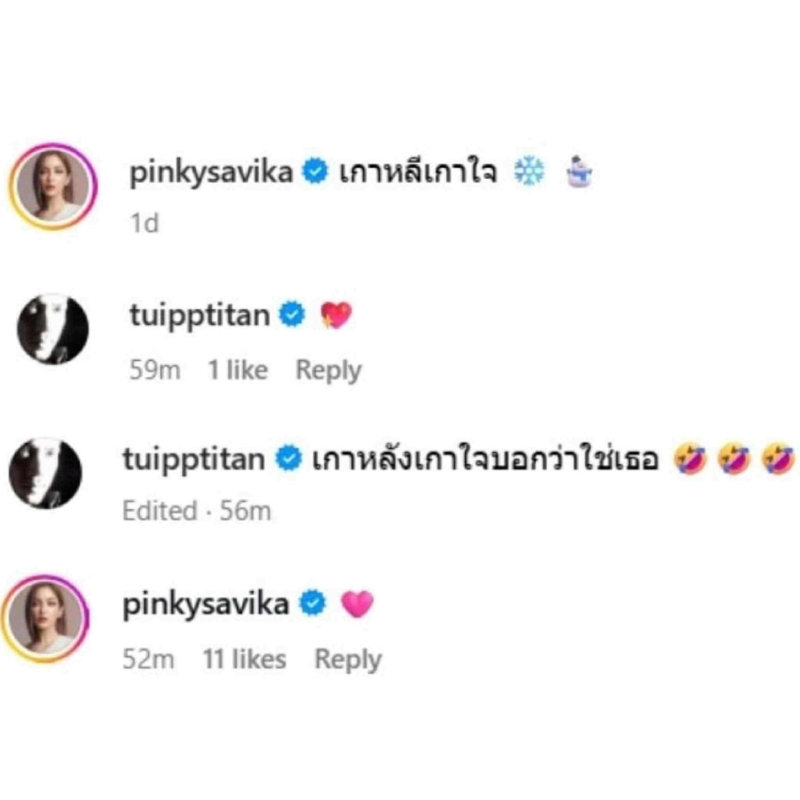This screenshot has height=800, width=800.
Task: Click the pink heart emoji from pinkysavika
Action: click(x=357, y=604)
